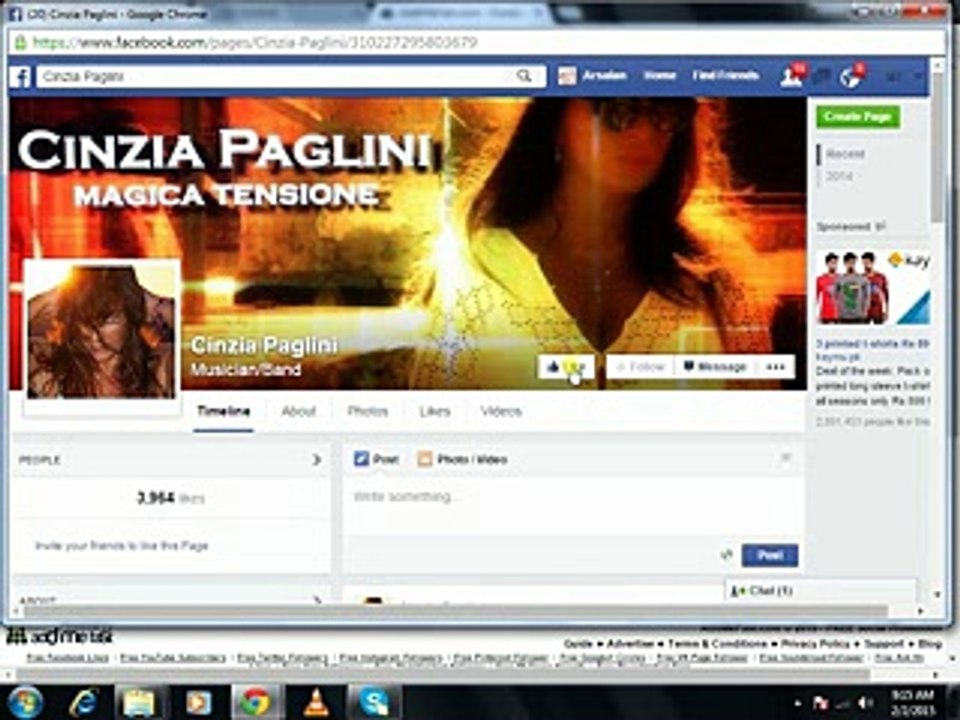Switch to Chrome in the taskbar
Screen dimensions: 960x720
click(255, 702)
